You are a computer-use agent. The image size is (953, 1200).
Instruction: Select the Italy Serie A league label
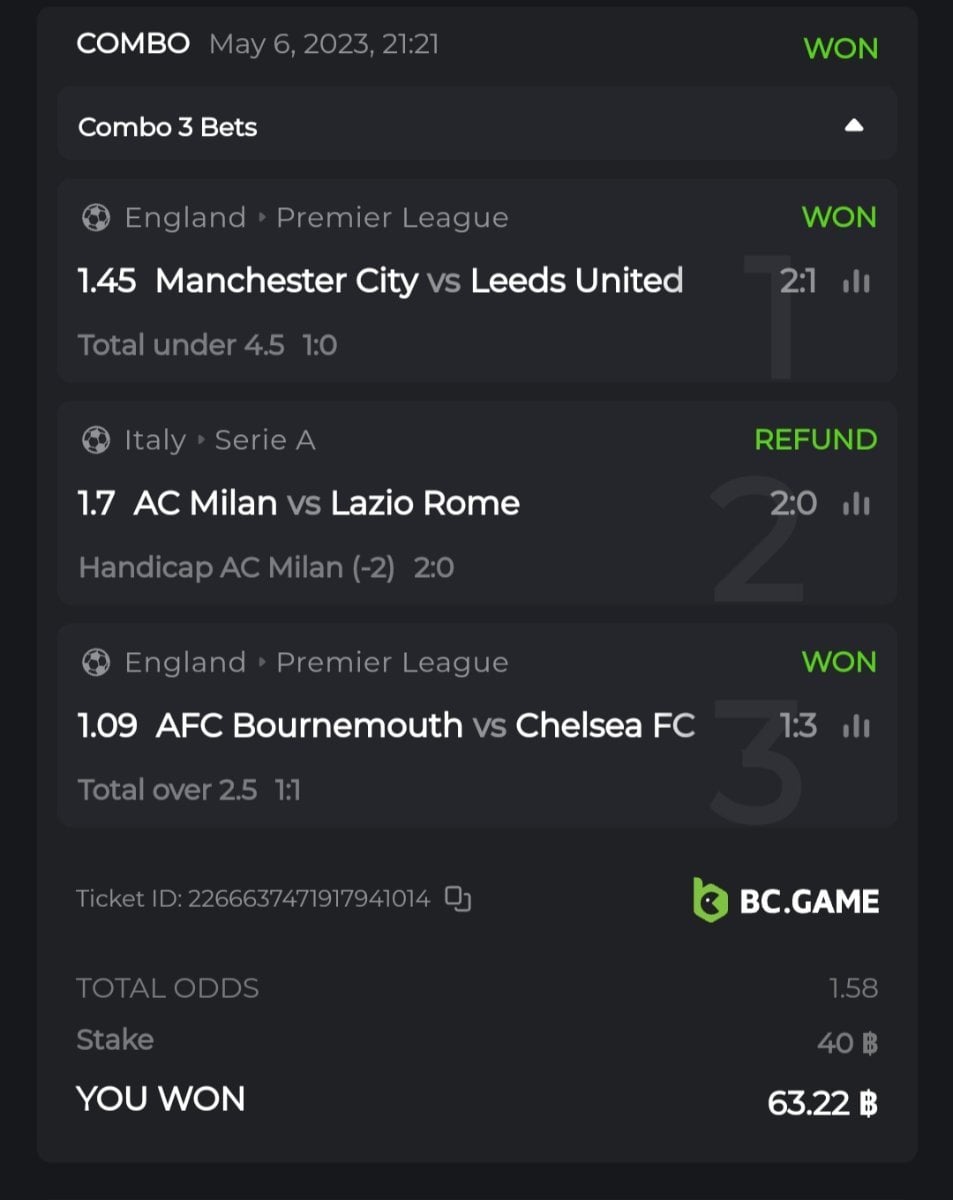(220, 440)
